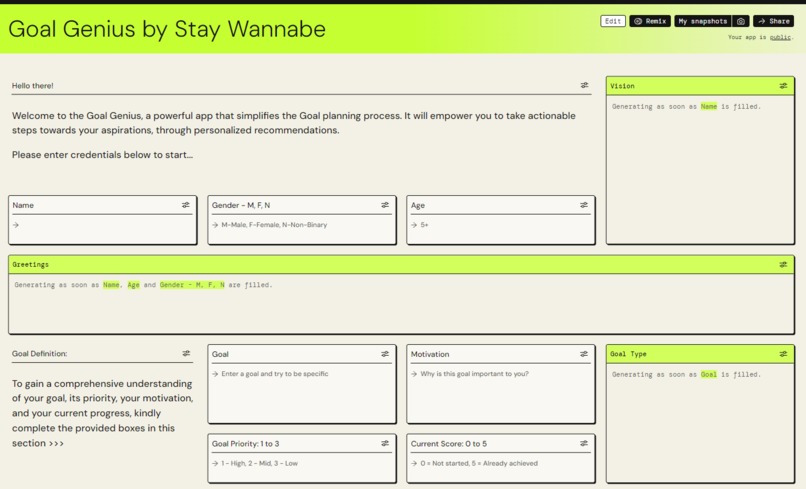806x489 pixels.
Task: Click the Vision block header
Action: tap(700, 86)
